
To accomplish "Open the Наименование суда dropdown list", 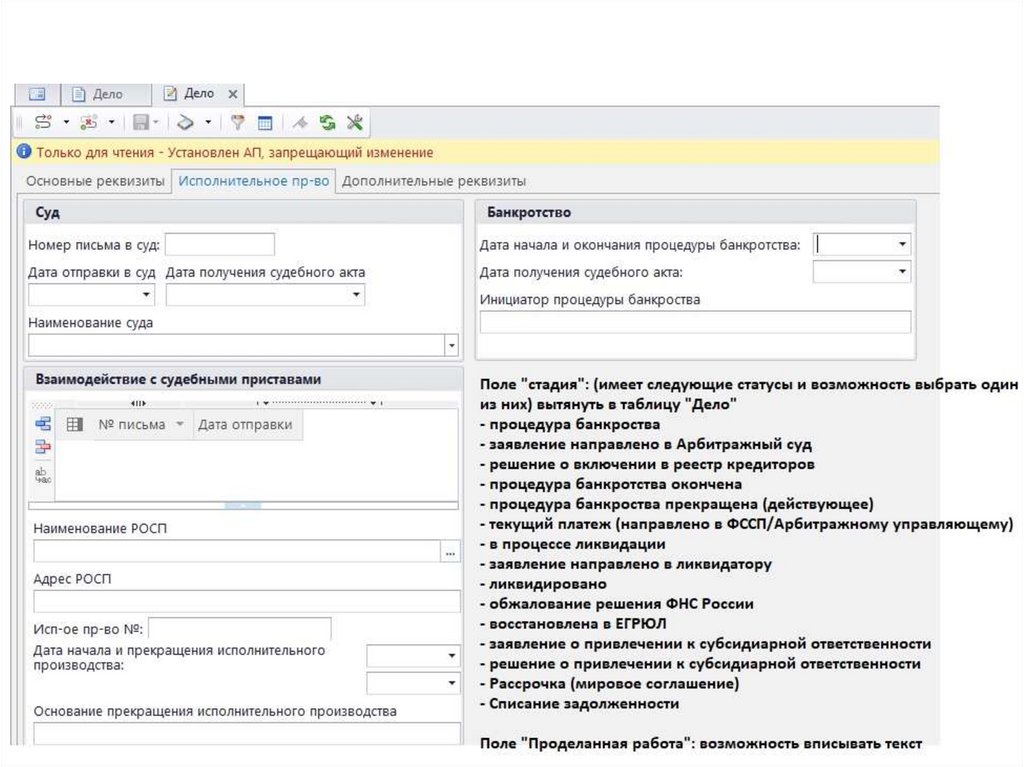I will pos(451,345).
